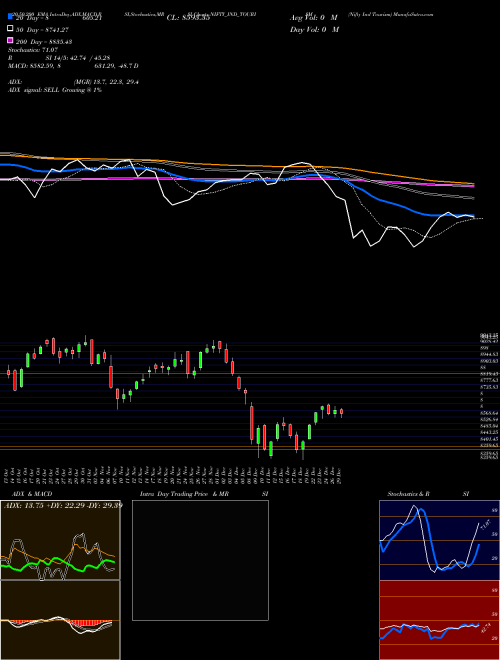Click the blue 20 Day EMA legend marker
500x660 pixels.
10,18
